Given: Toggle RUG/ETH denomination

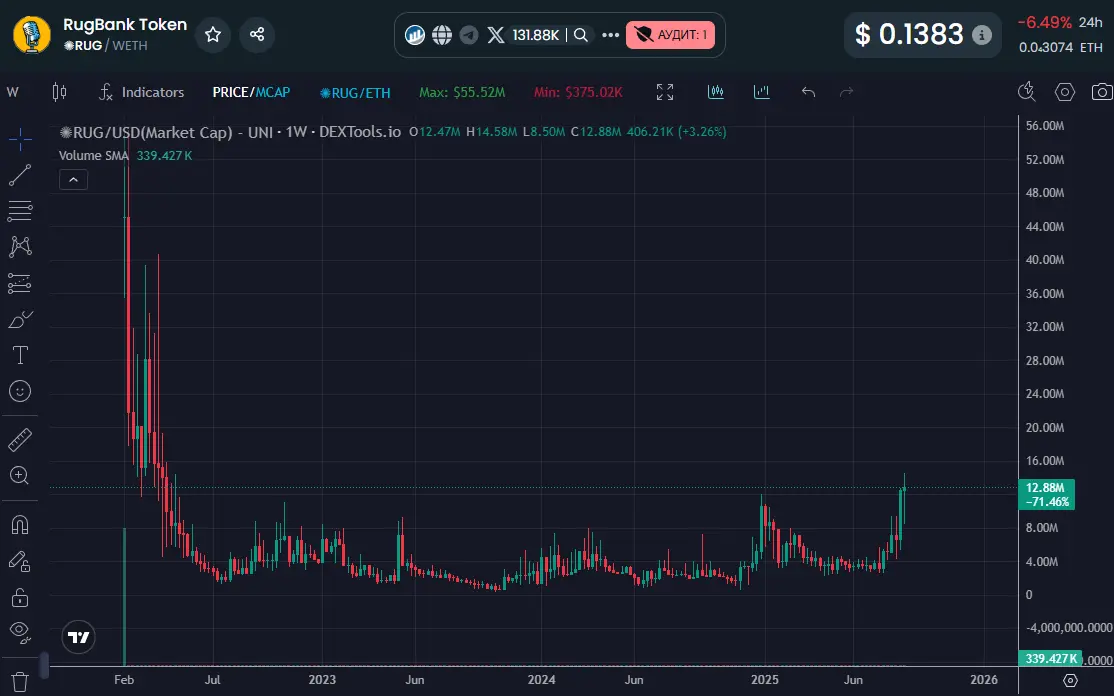Looking at the screenshot, I should [355, 93].
